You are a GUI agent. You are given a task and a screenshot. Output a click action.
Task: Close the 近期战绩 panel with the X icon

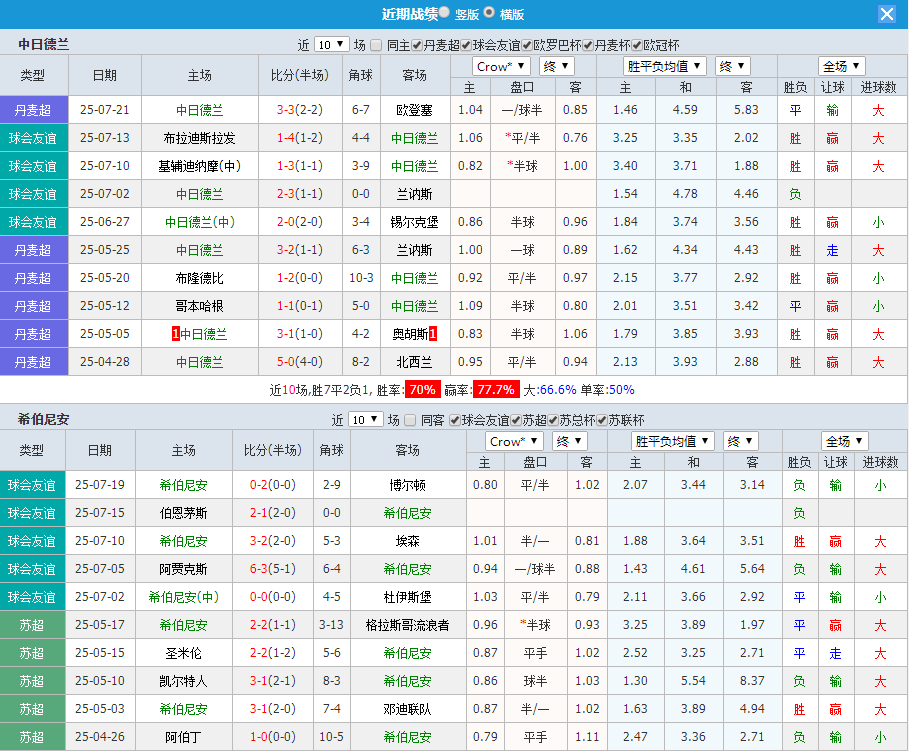pyautogui.click(x=887, y=14)
